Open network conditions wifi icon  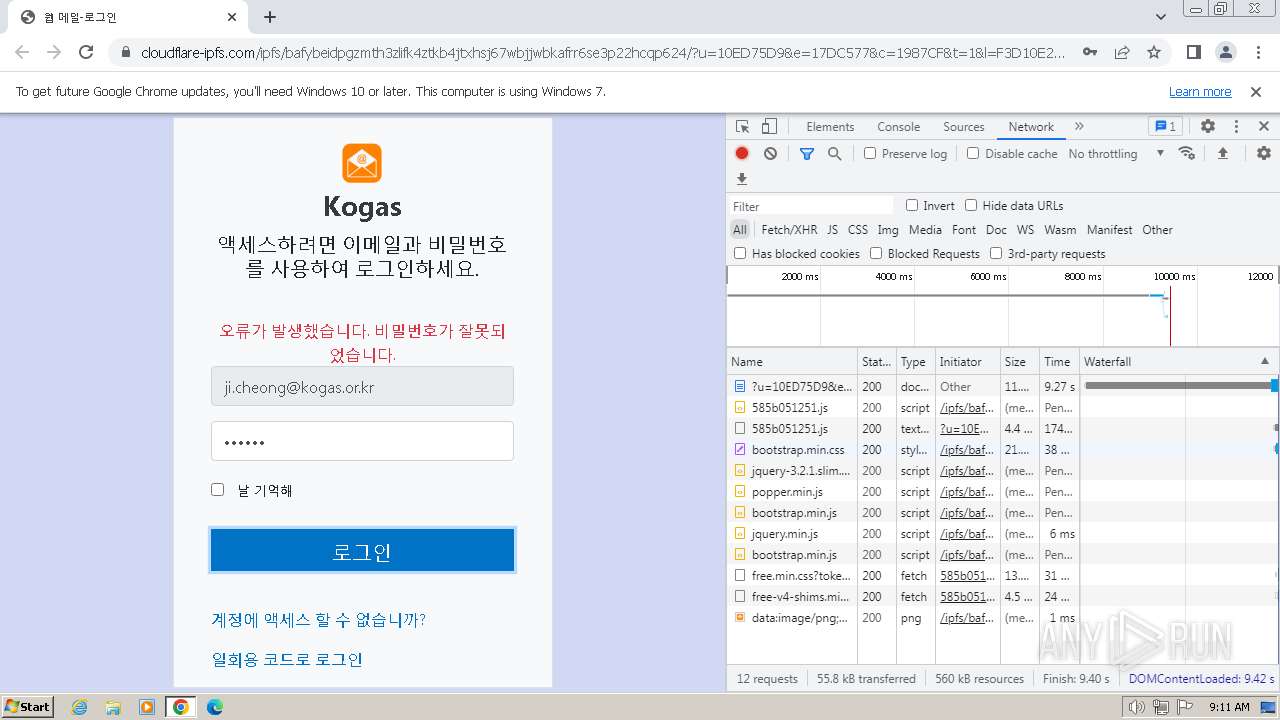coord(1187,153)
